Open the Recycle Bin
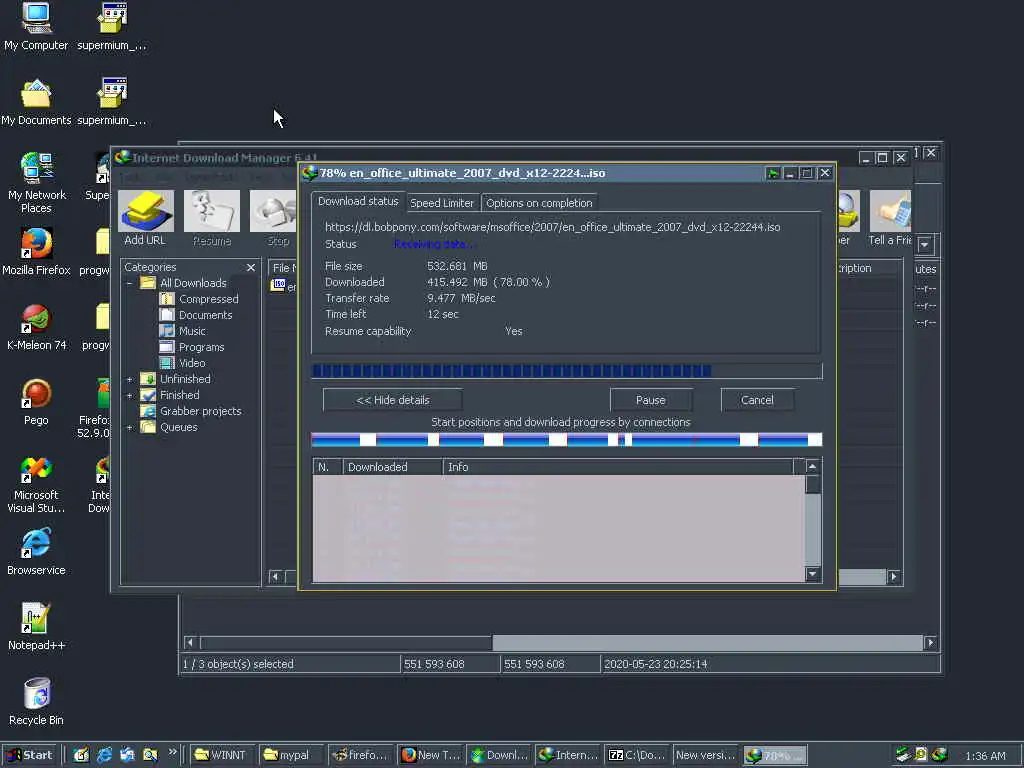The height and width of the screenshot is (768, 1024). pyautogui.click(x=36, y=701)
